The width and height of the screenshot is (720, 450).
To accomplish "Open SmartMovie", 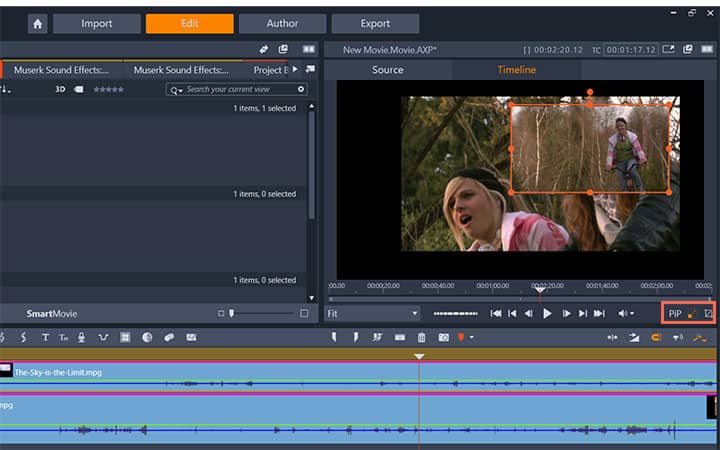I will 51,314.
